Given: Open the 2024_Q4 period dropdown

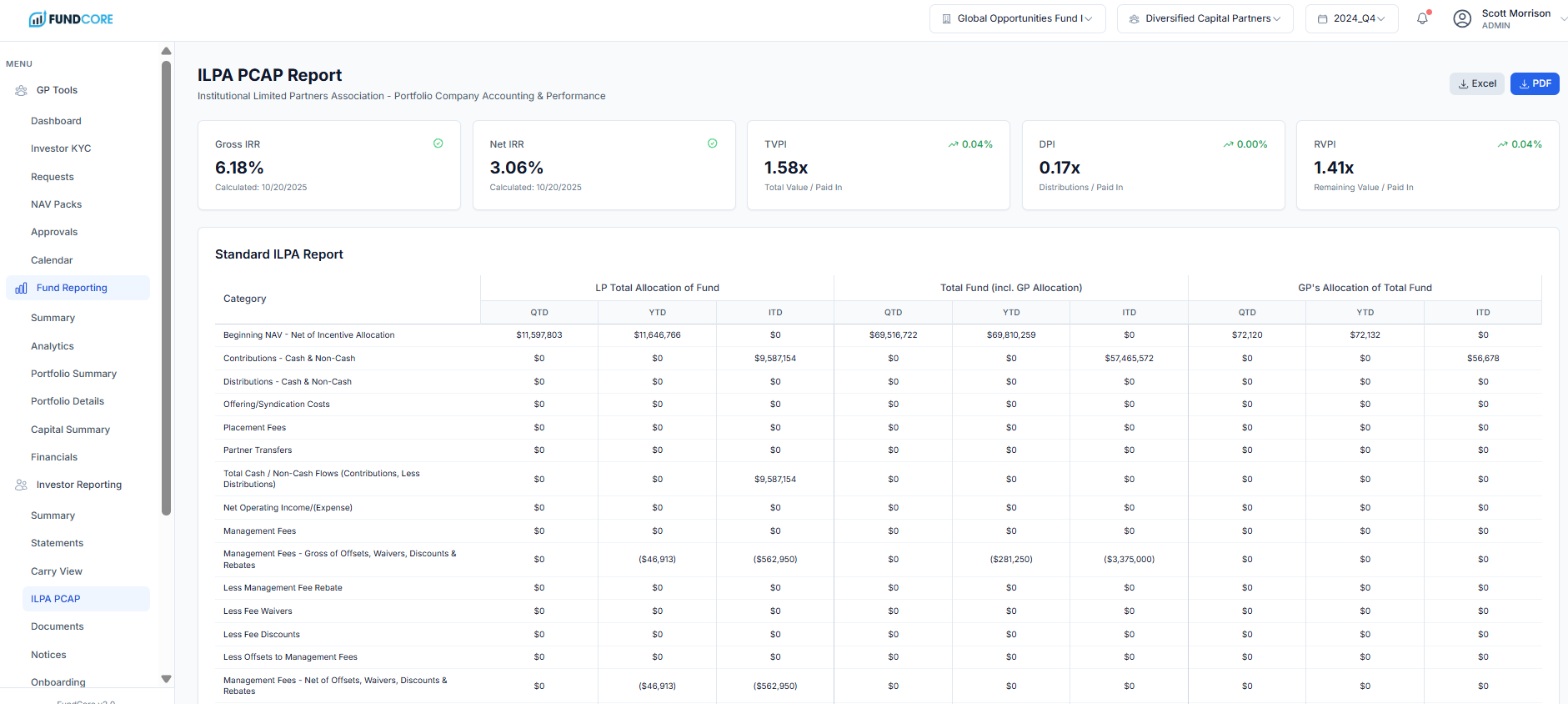Looking at the screenshot, I should (x=1351, y=18).
